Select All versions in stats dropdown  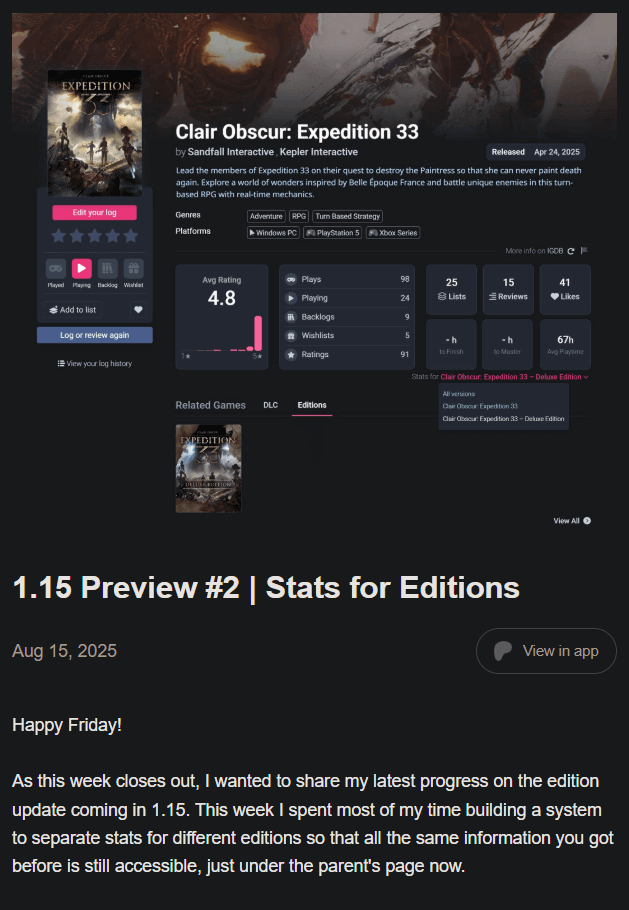458,394
